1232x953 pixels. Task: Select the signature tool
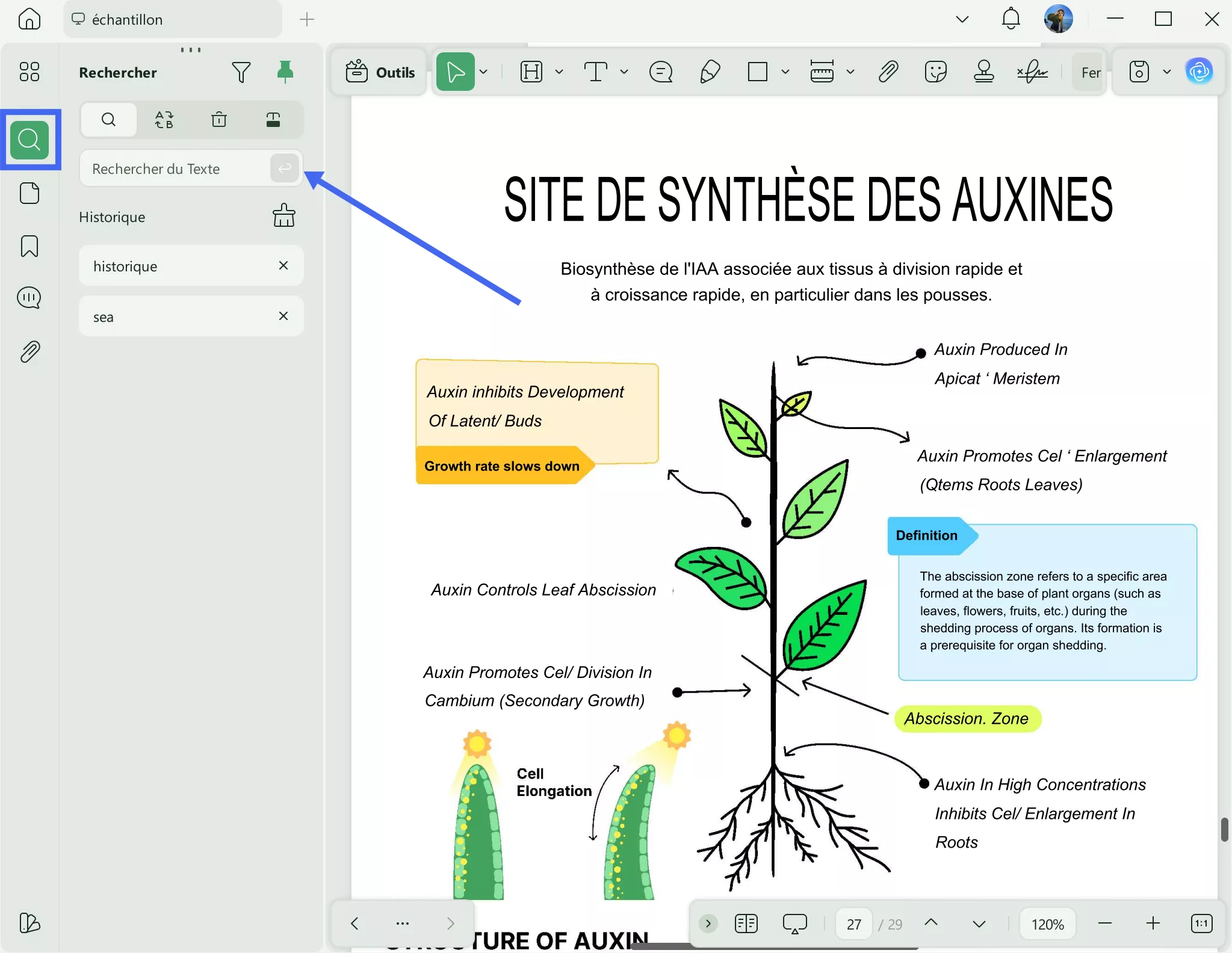pyautogui.click(x=1033, y=72)
